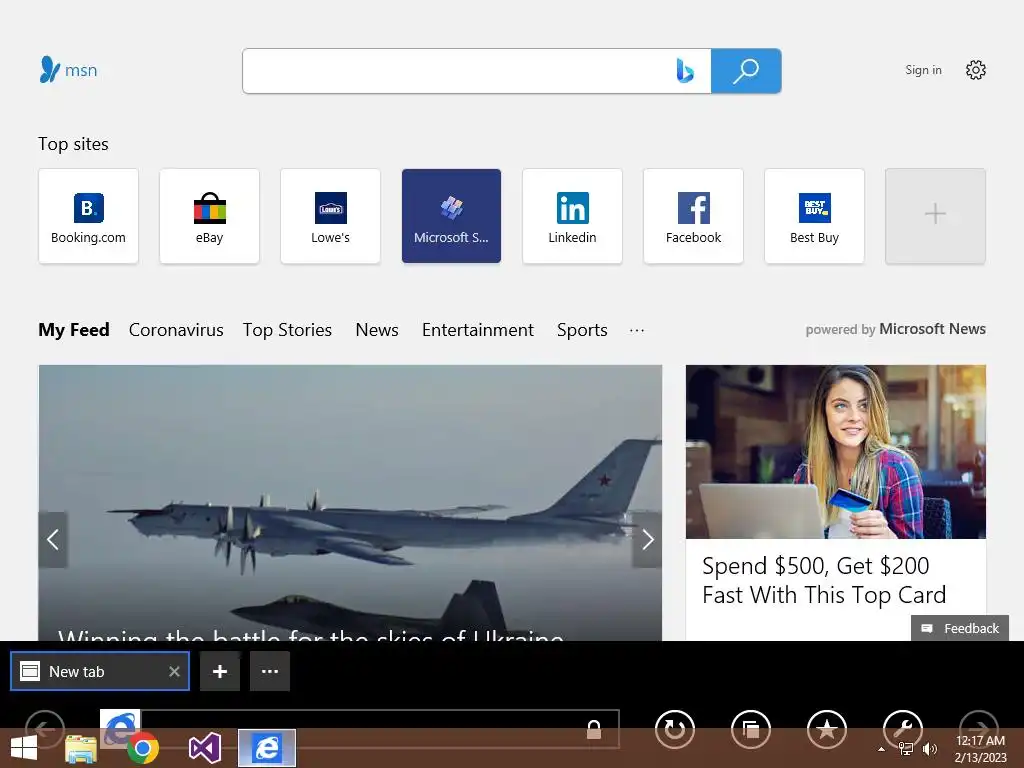The image size is (1024, 768).
Task: Click the Bing icon in search box
Action: (684, 71)
